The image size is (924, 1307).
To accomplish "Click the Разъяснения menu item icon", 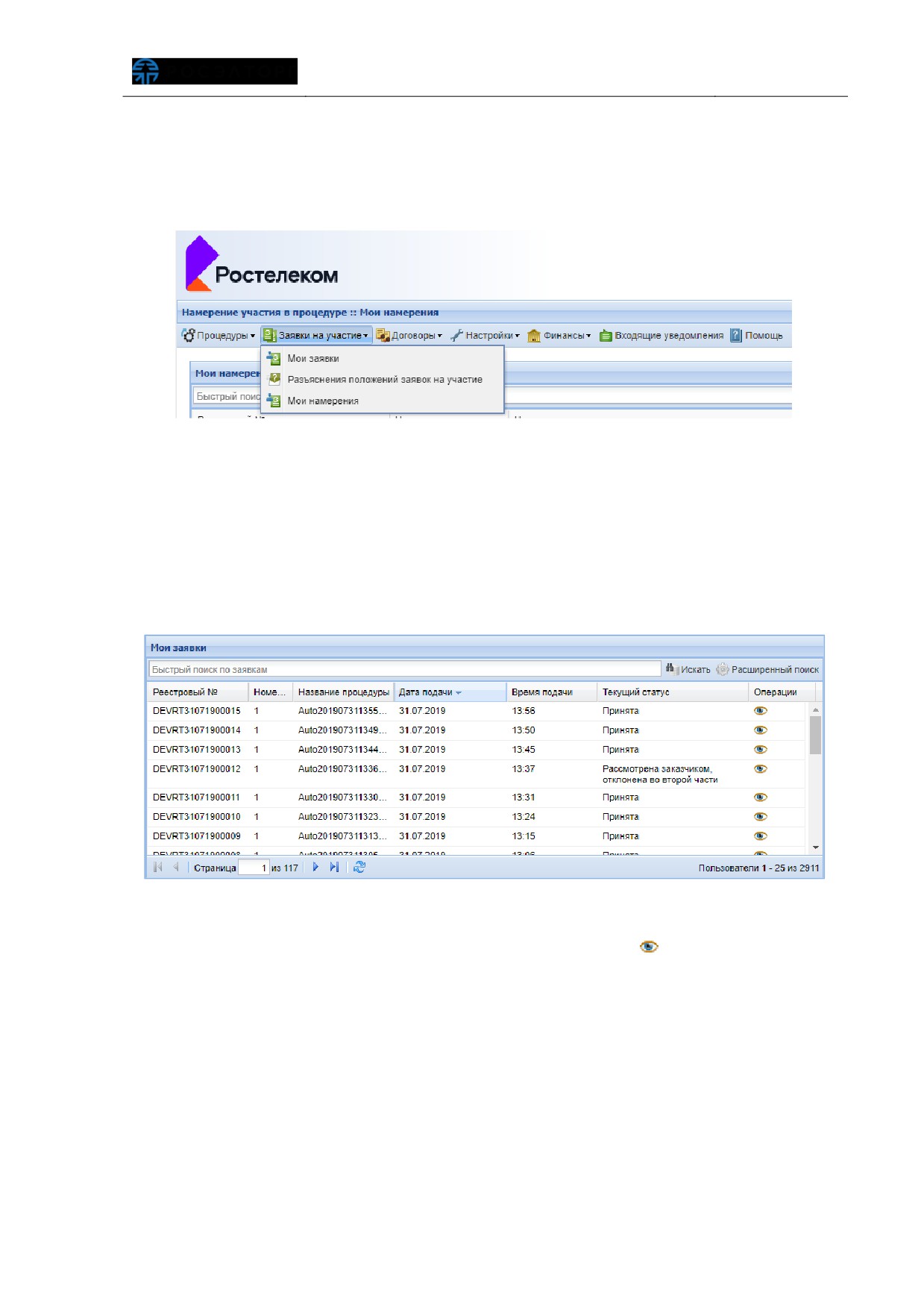I will click(x=274, y=380).
